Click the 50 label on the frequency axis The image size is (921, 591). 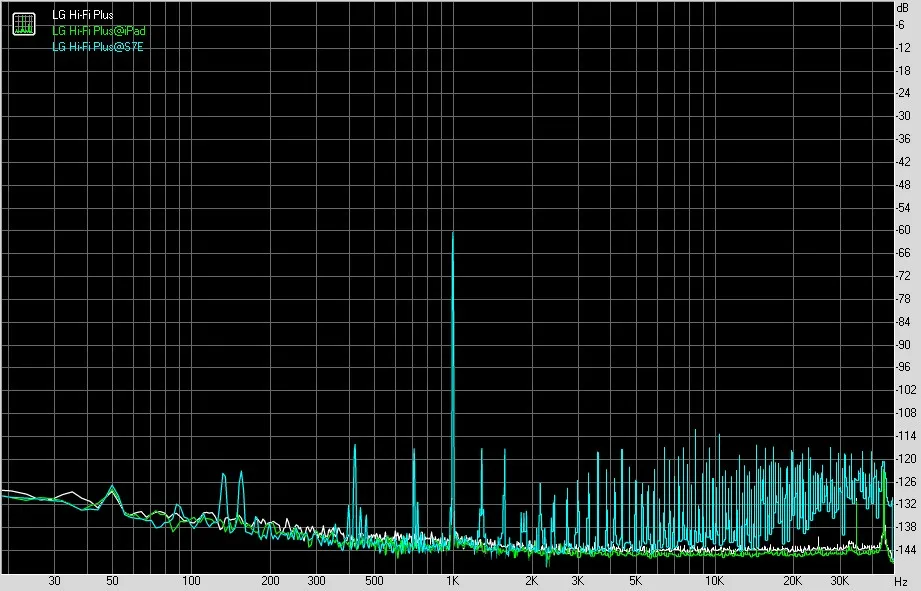click(x=112, y=581)
